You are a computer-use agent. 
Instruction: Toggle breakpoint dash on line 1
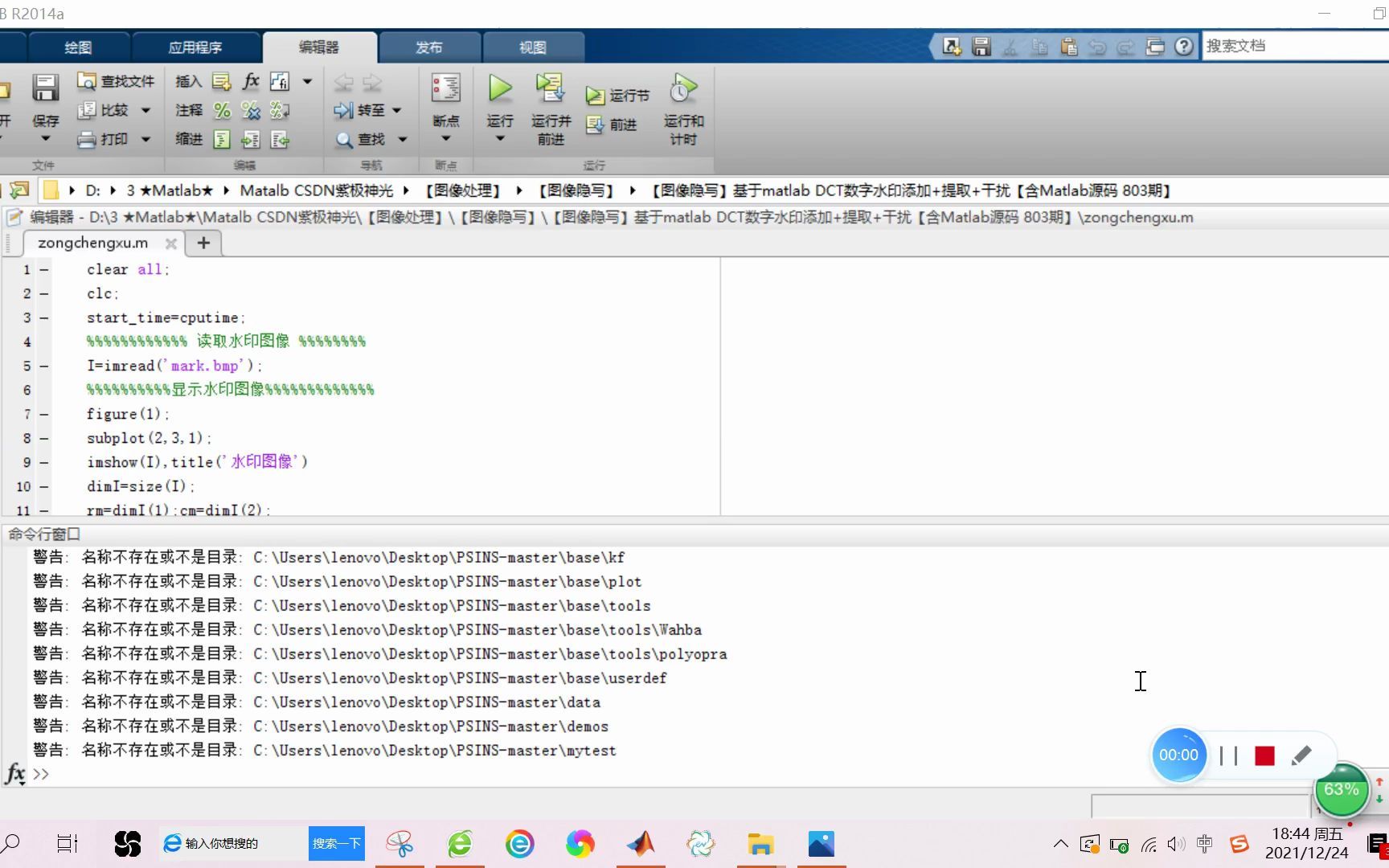pyautogui.click(x=44, y=269)
